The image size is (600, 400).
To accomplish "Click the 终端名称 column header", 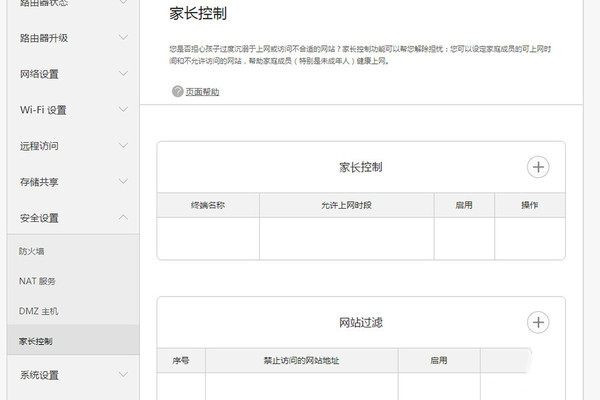I will [207, 205].
